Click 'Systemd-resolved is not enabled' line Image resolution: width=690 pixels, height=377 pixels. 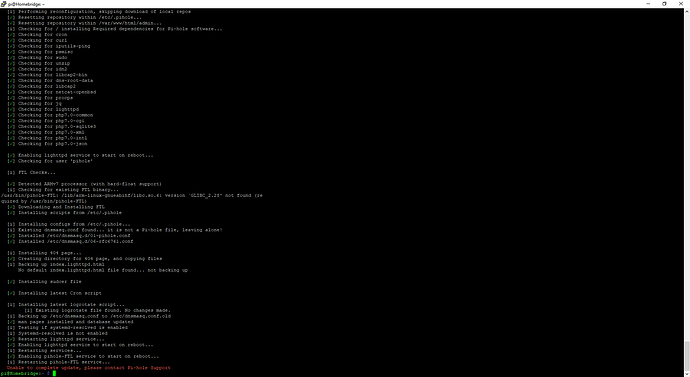(57, 333)
